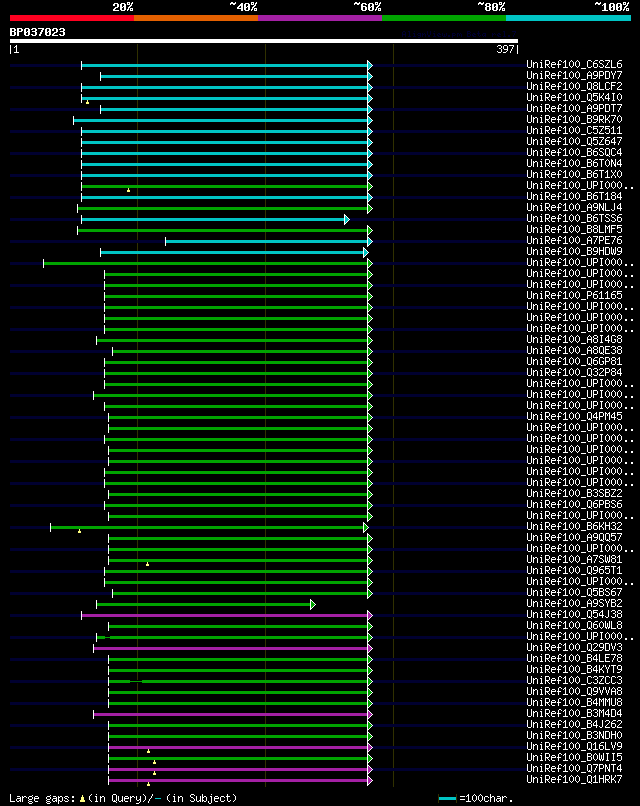The width and height of the screenshot is (640, 806).
Task: Click the cyan alignment bar of UniRef100_A7PE76
Action: [267, 242]
